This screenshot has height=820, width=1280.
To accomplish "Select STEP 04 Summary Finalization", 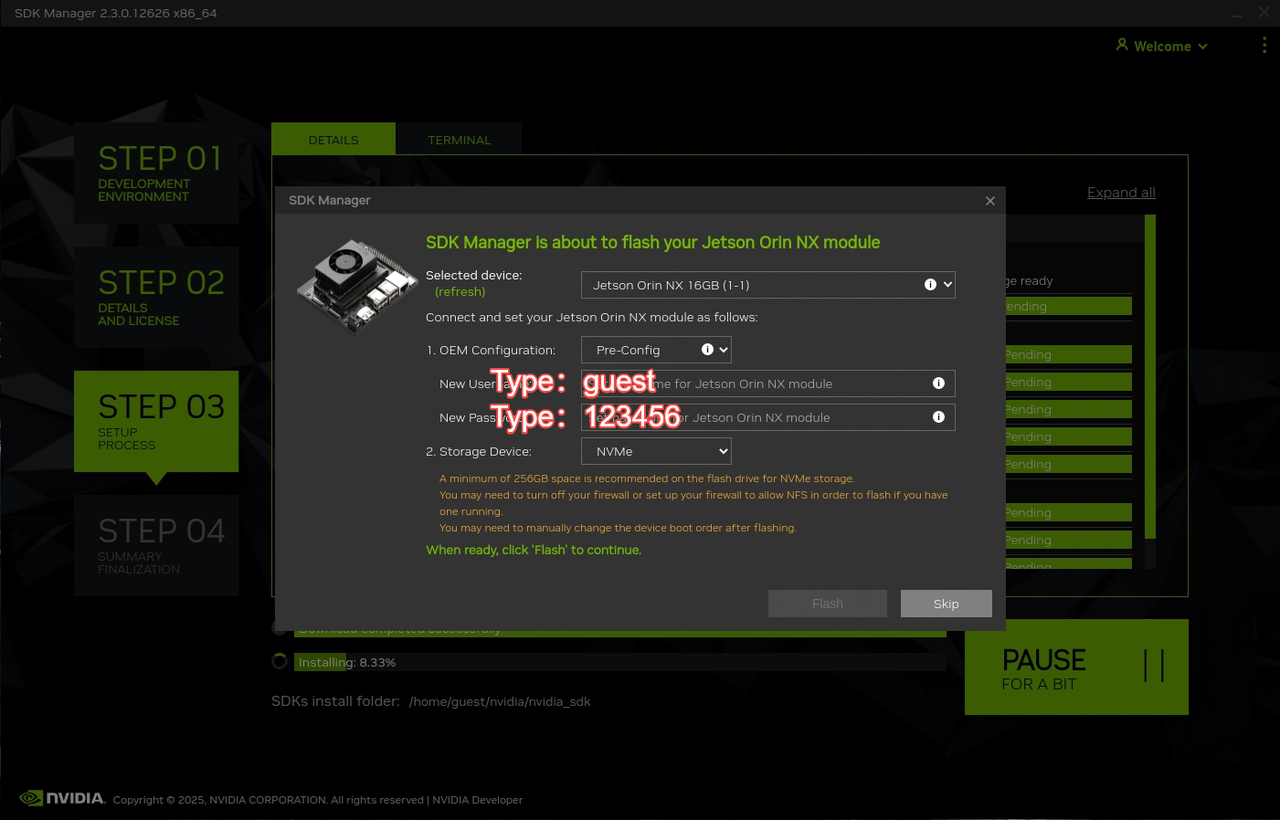I will [156, 545].
